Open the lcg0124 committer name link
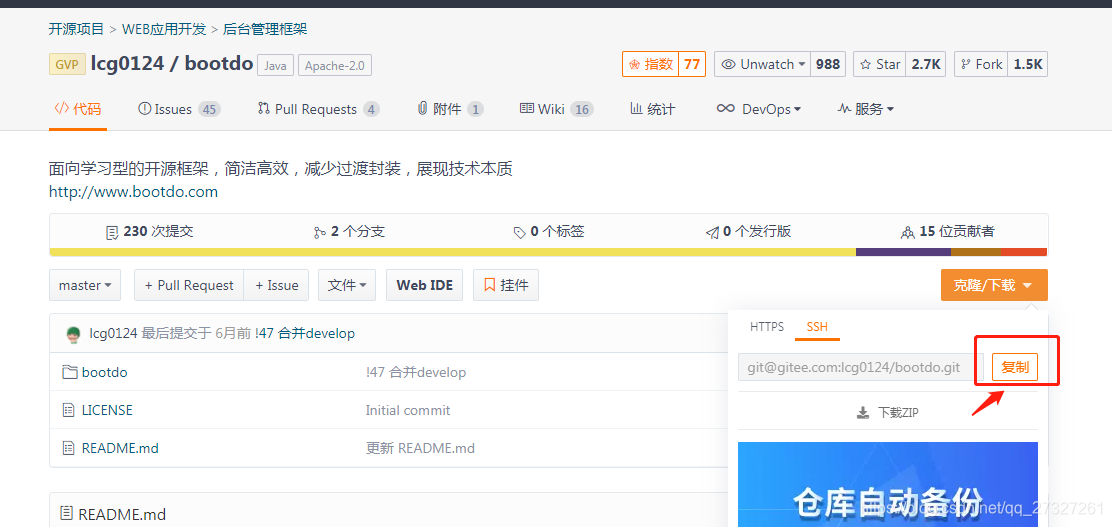The image size is (1112, 527). [x=113, y=333]
